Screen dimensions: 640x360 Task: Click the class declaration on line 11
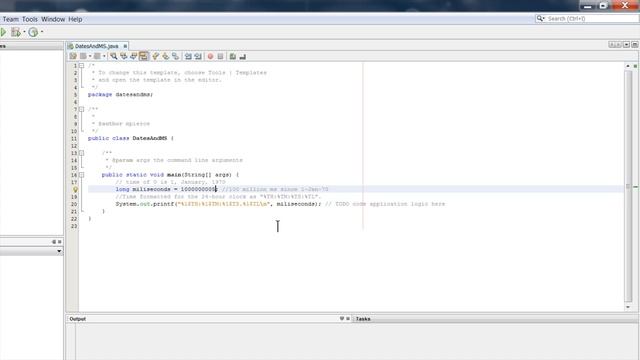tap(131, 138)
